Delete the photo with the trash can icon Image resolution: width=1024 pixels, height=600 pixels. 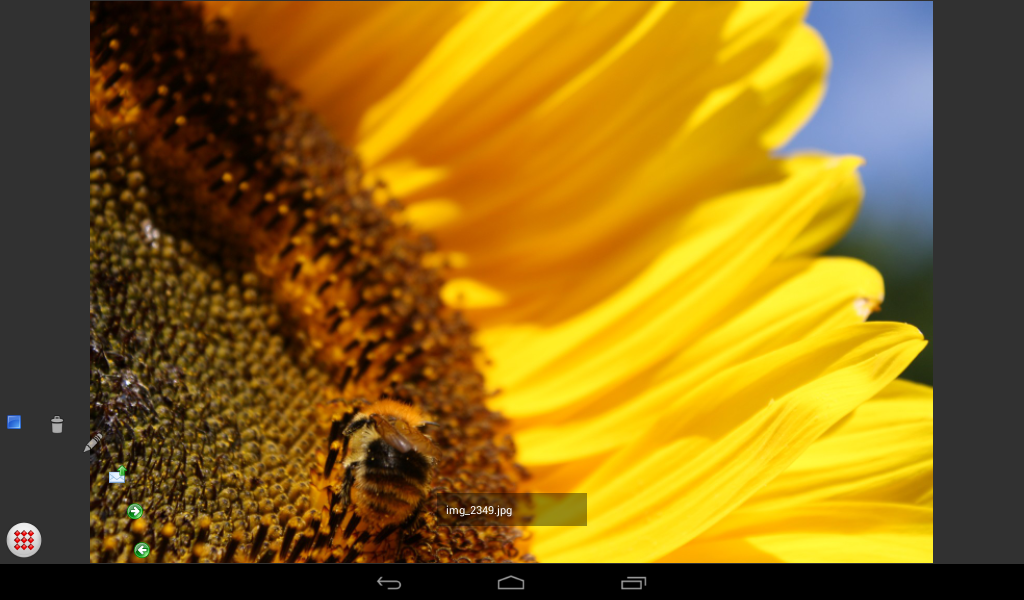click(57, 424)
